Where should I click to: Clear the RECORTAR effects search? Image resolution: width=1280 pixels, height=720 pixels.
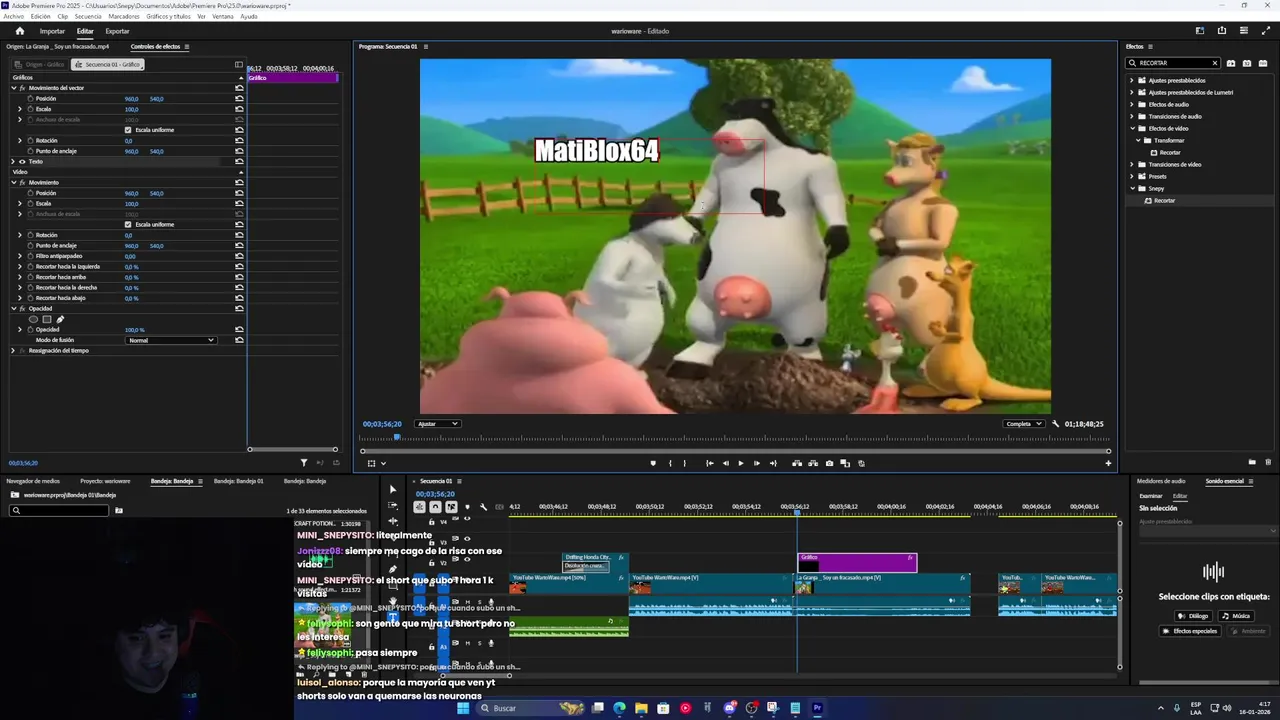[1215, 63]
